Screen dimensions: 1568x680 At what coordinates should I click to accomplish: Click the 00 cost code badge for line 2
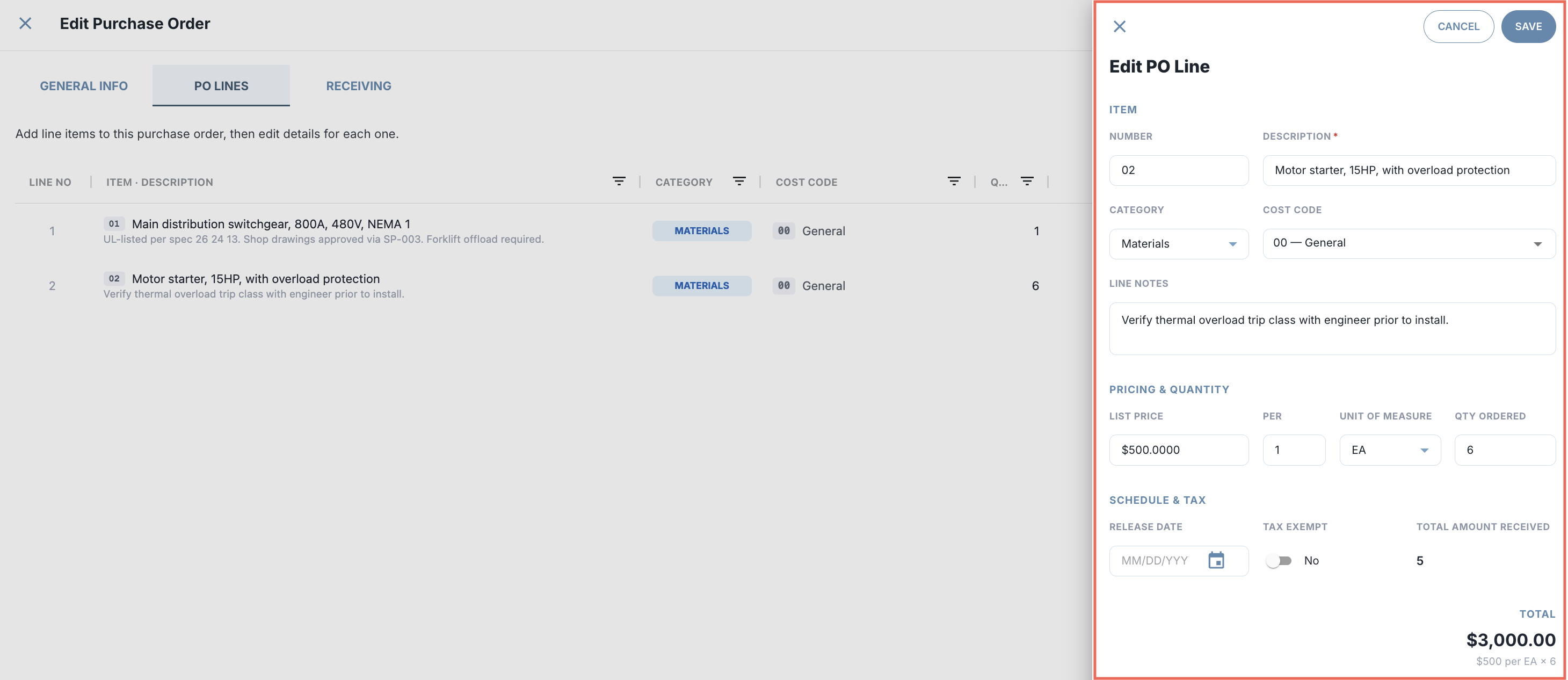pyautogui.click(x=783, y=286)
